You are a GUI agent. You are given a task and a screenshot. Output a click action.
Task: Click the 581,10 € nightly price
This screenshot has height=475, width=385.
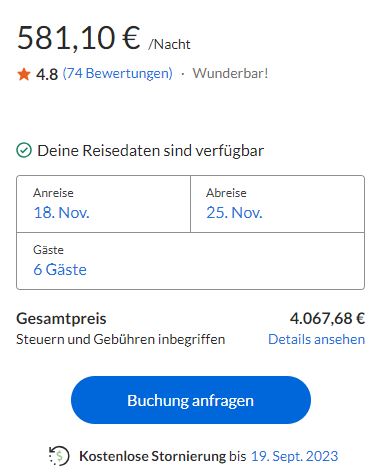pyautogui.click(x=79, y=38)
